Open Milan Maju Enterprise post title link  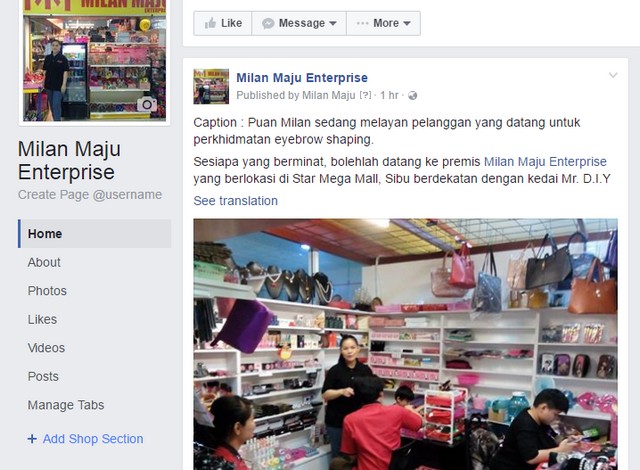click(302, 78)
